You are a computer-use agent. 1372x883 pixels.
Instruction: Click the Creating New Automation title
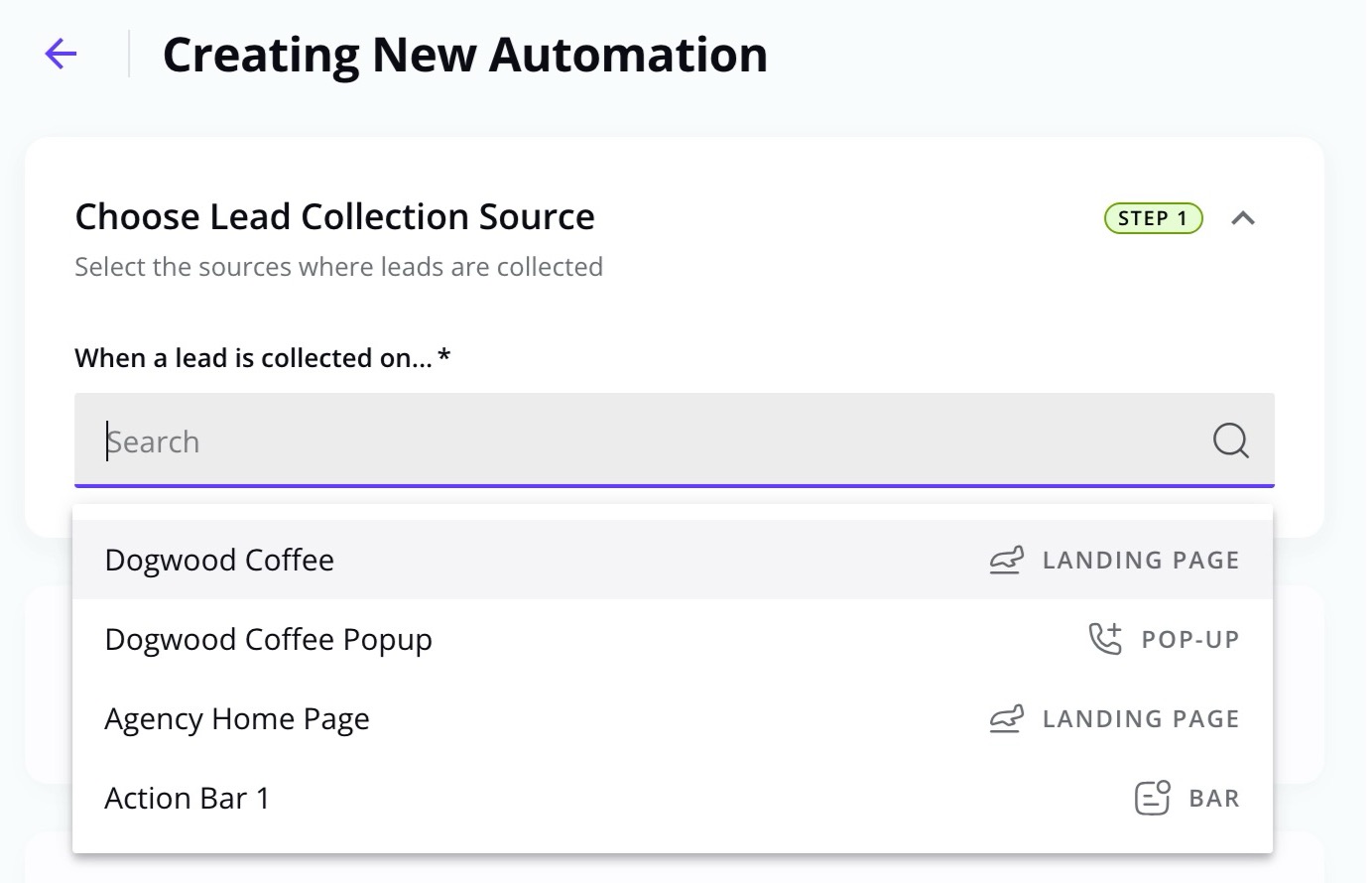pos(465,55)
